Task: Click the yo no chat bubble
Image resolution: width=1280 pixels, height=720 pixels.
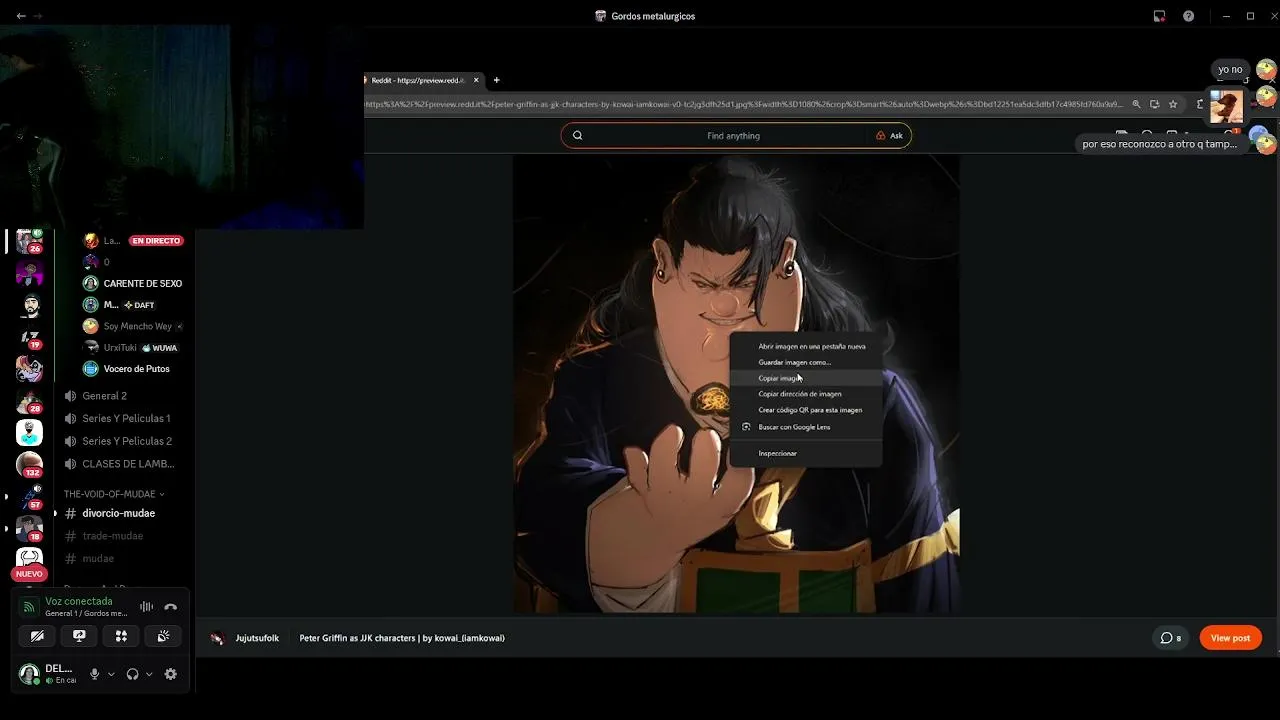Action: click(1230, 70)
